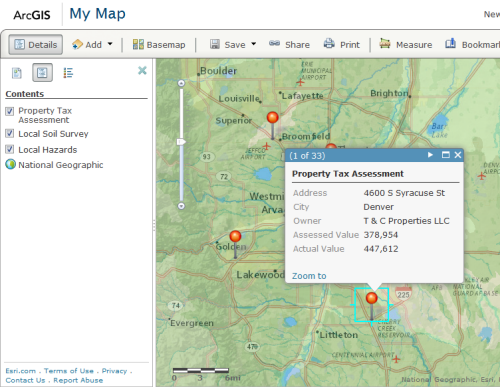Click the owner value T & C Properties LLC
Viewport: 500px width, 387px height.
pyautogui.click(x=406, y=221)
